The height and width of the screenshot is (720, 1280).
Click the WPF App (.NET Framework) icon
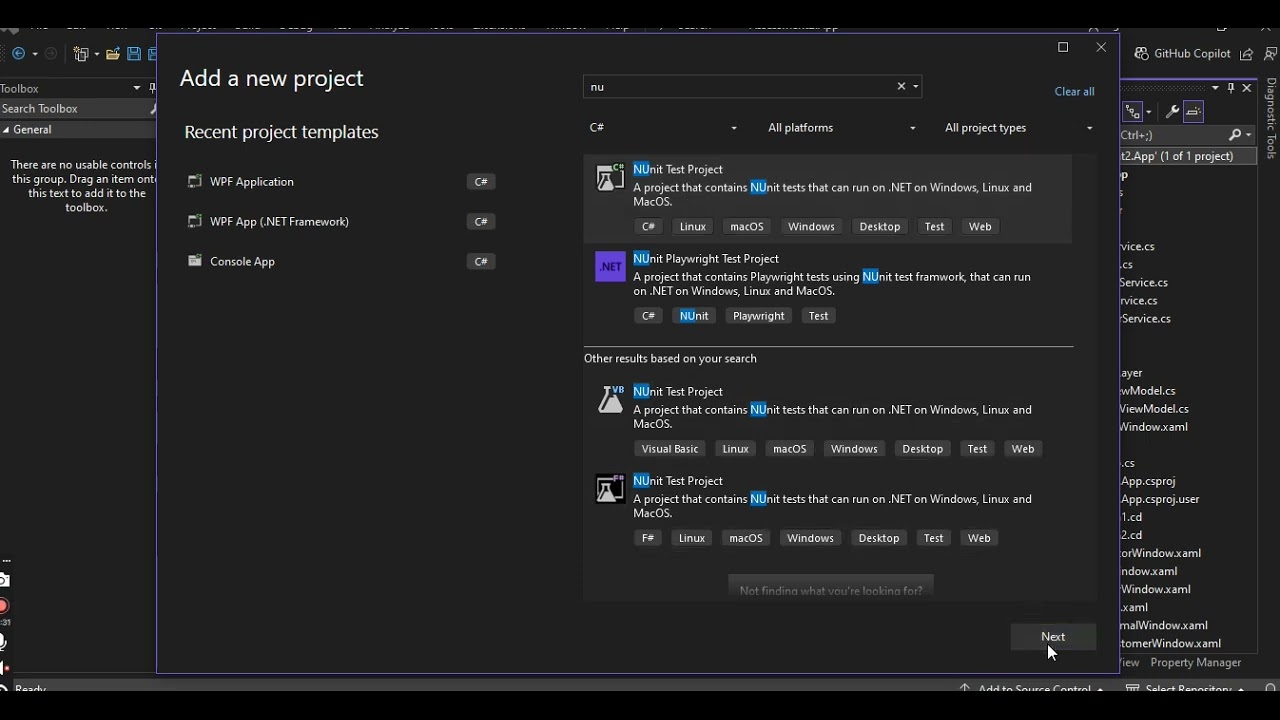click(x=195, y=221)
